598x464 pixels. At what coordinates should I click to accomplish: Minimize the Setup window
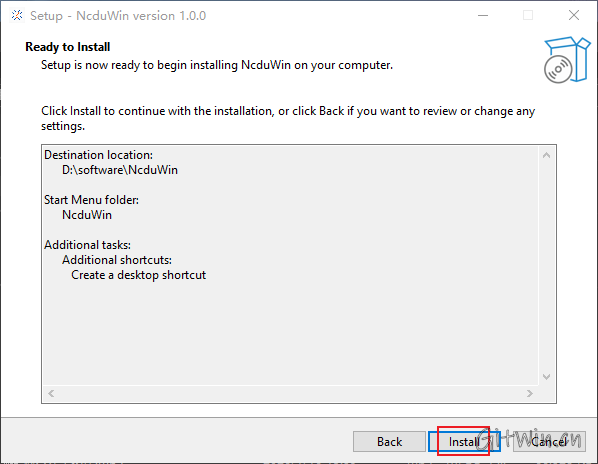[483, 16]
